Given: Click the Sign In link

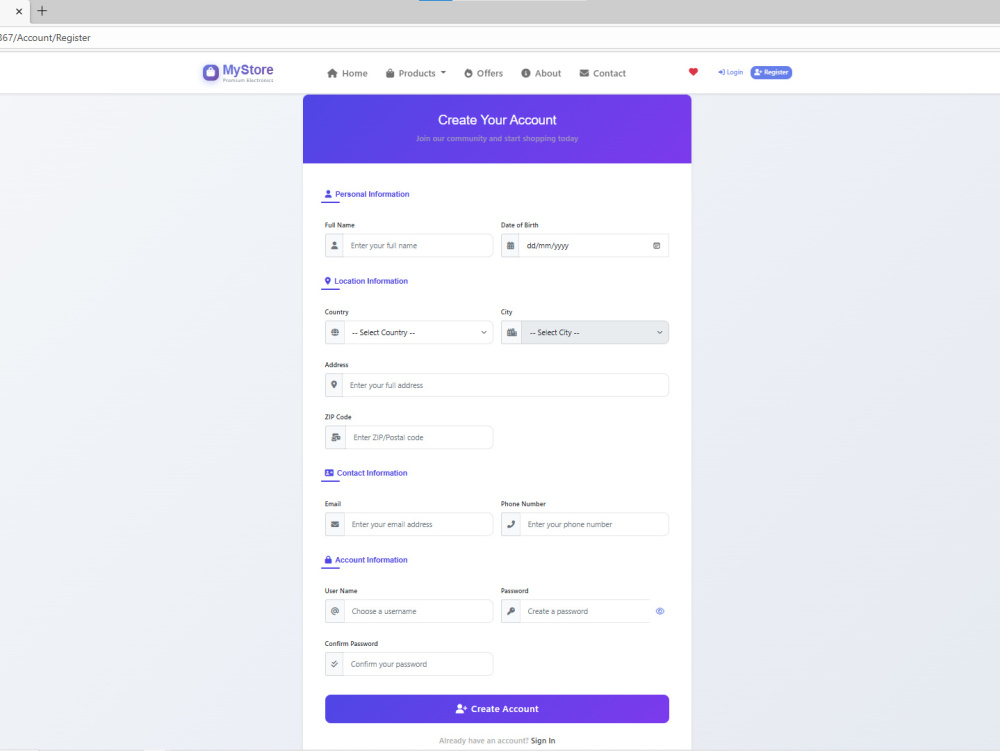Looking at the screenshot, I should [x=543, y=741].
